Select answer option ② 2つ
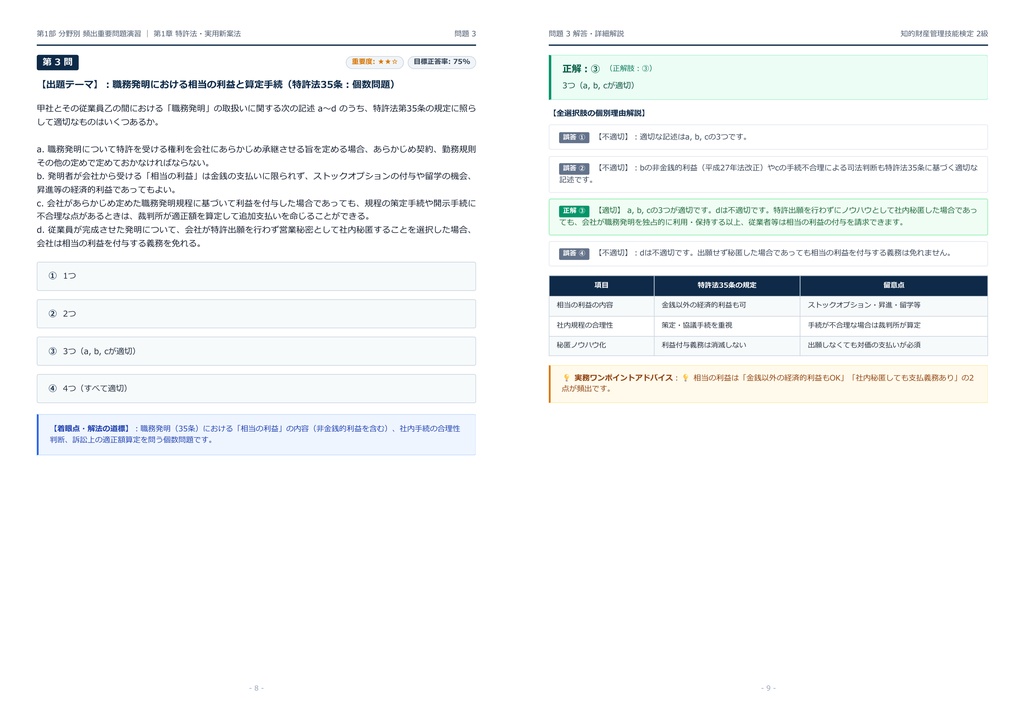 (x=256, y=313)
